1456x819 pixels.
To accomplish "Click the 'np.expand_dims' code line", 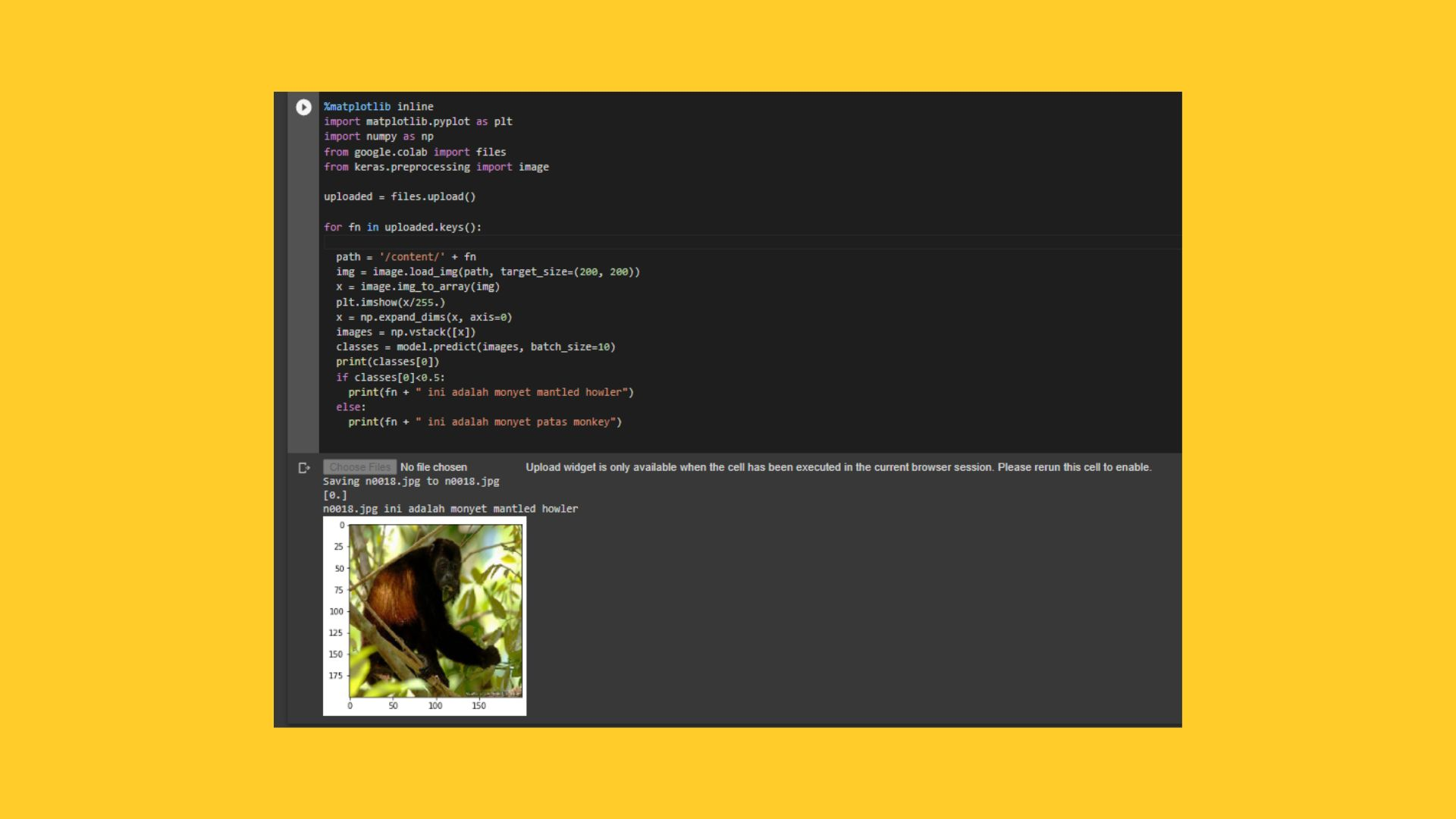I will 424,317.
